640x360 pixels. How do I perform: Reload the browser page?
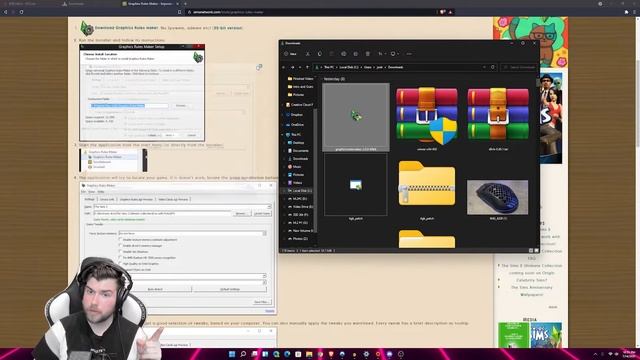pyautogui.click(x=21, y=12)
